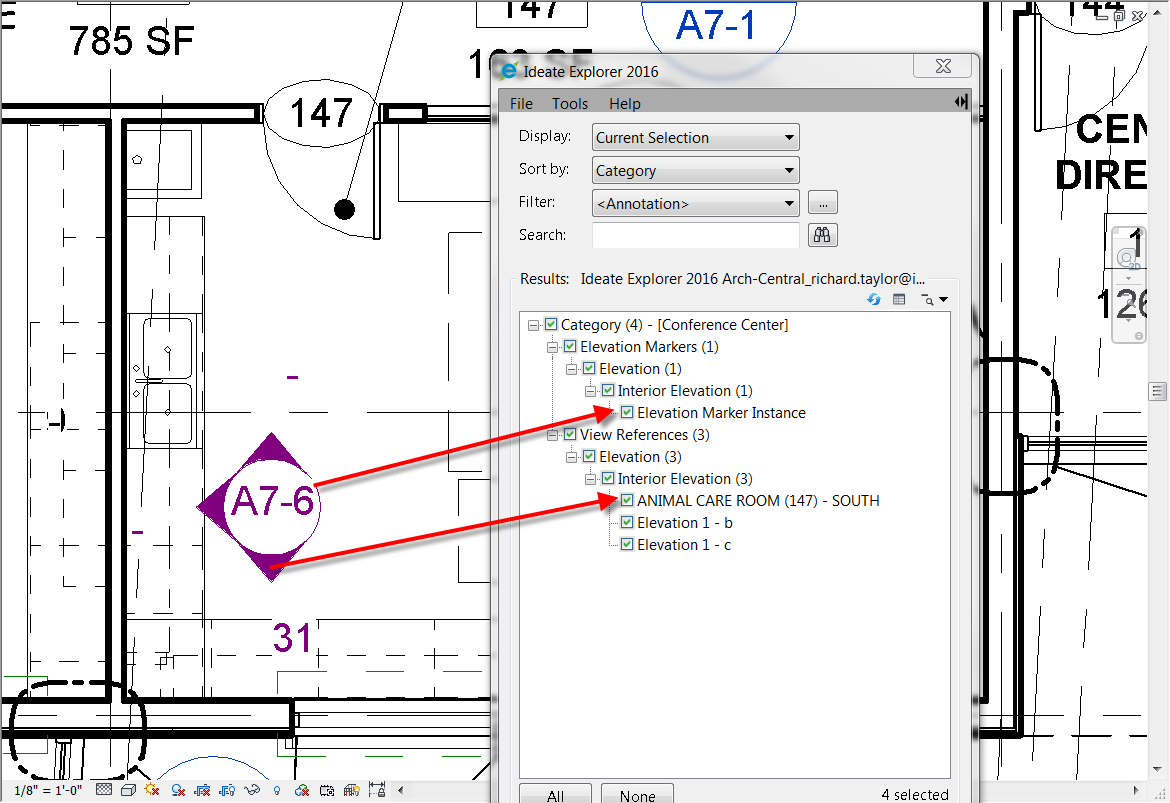Uncheck ANIMAL CARE ROOM (147) - SOUTH checkbox
1170x803 pixels.
(x=627, y=501)
